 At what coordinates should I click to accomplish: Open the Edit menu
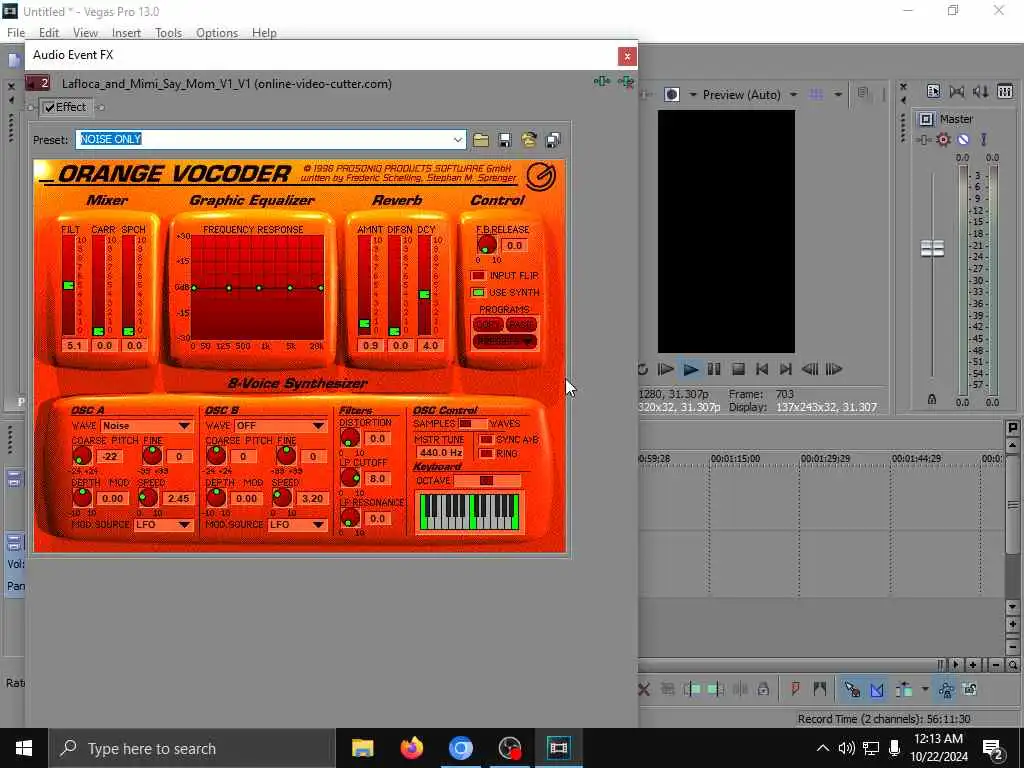point(48,33)
